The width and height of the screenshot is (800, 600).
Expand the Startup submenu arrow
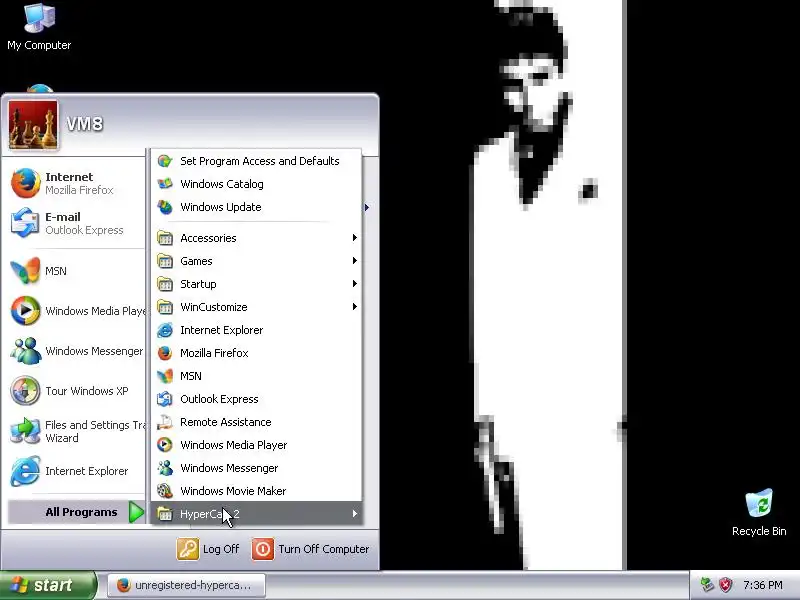tap(354, 284)
